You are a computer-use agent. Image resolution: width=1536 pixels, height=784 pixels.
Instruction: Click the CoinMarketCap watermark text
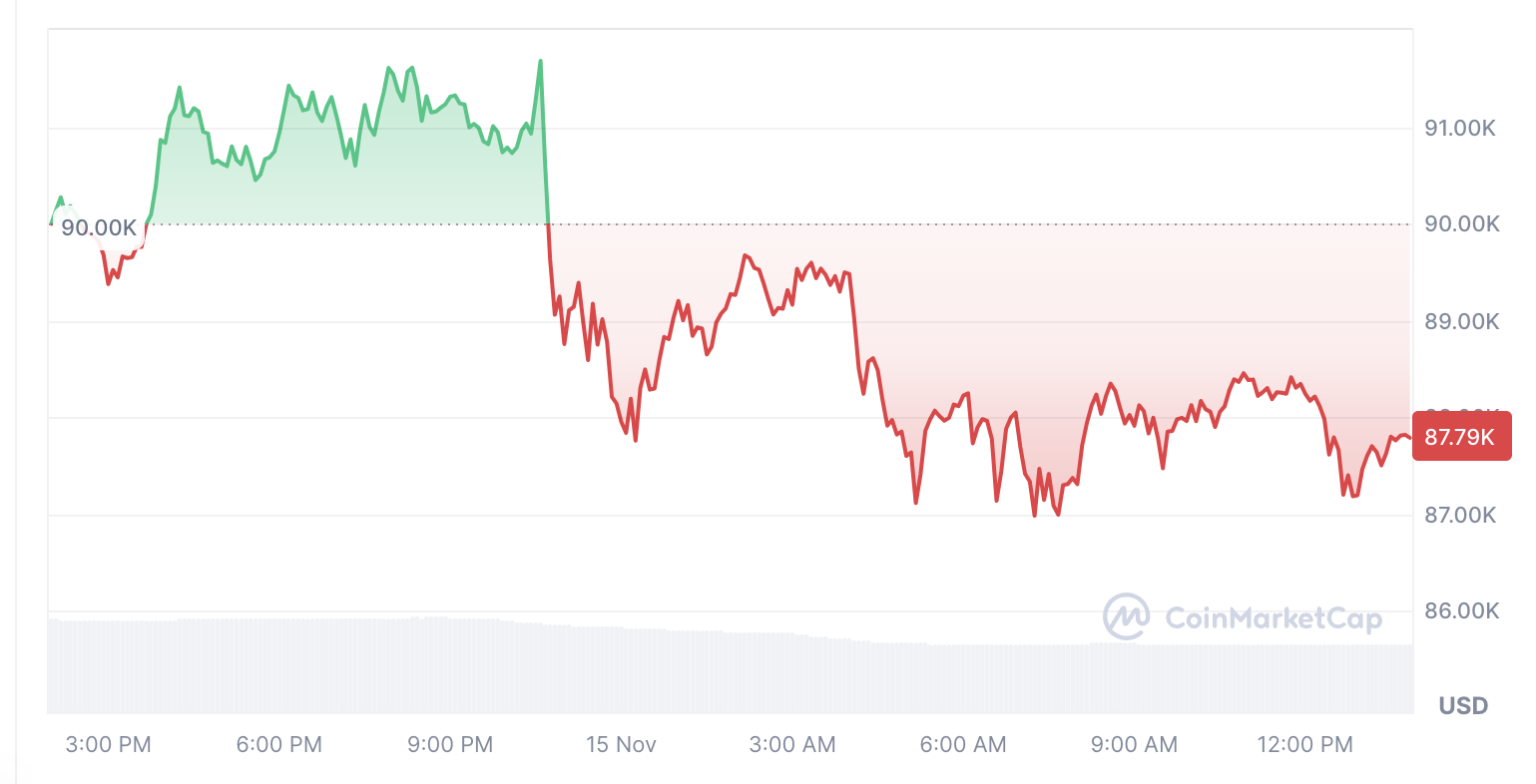pos(1274,618)
